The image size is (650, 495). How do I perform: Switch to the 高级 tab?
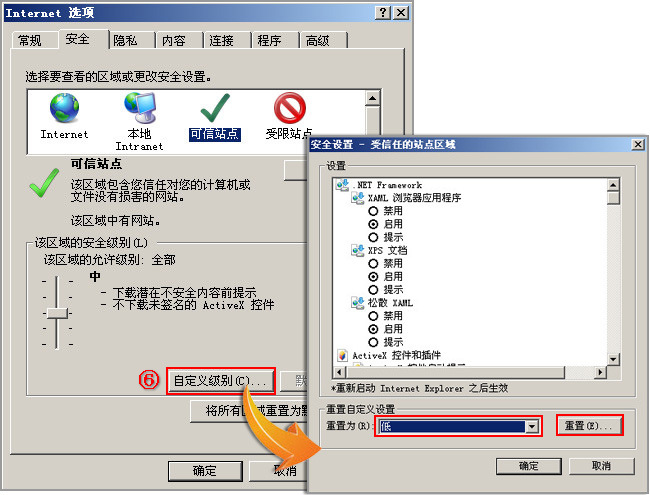(318, 41)
